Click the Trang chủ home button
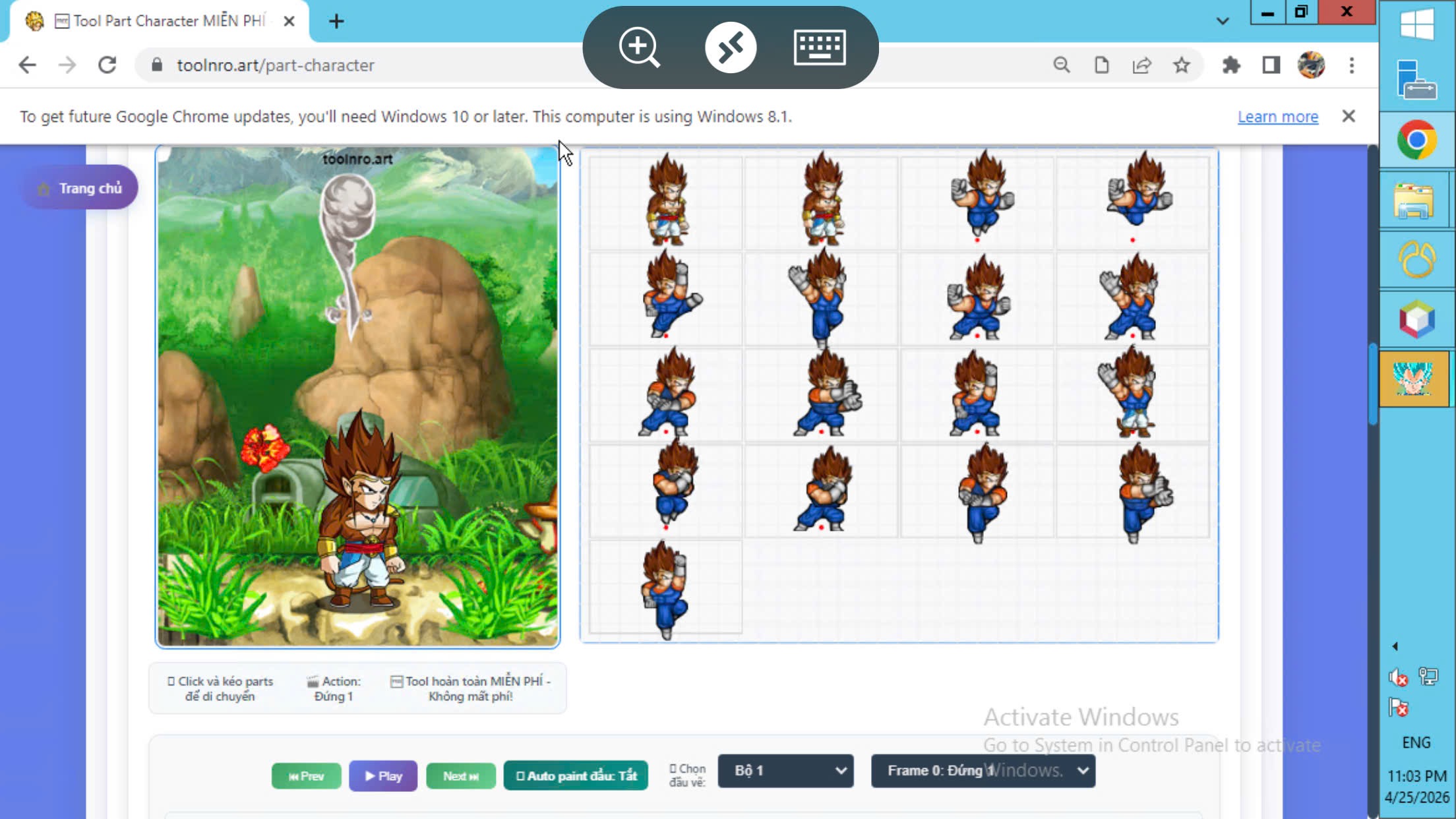This screenshot has height=819, width=1456. coord(79,188)
